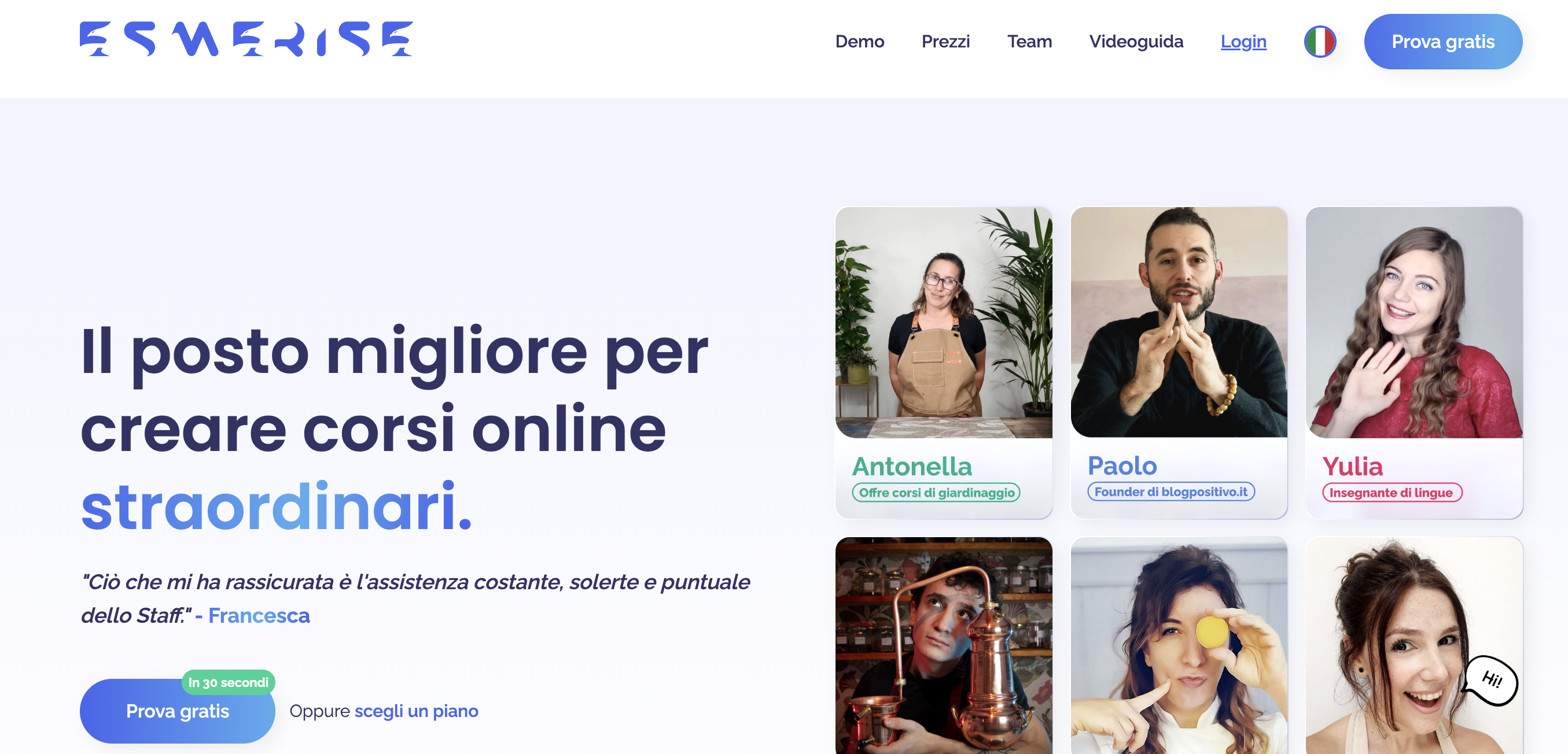Open the copper distiller man thumbnail

click(x=943, y=646)
